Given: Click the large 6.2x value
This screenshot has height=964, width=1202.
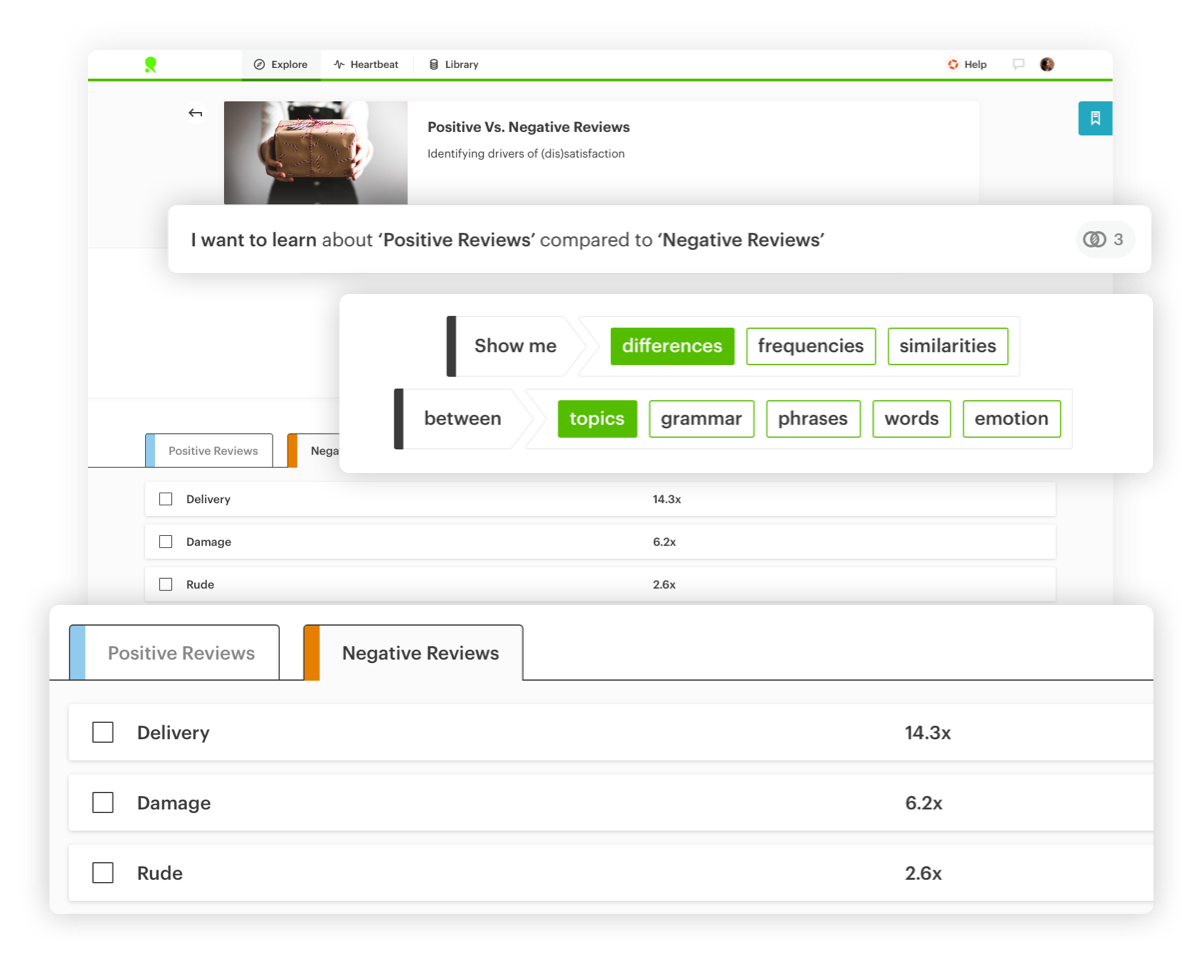Looking at the screenshot, I should 924,803.
